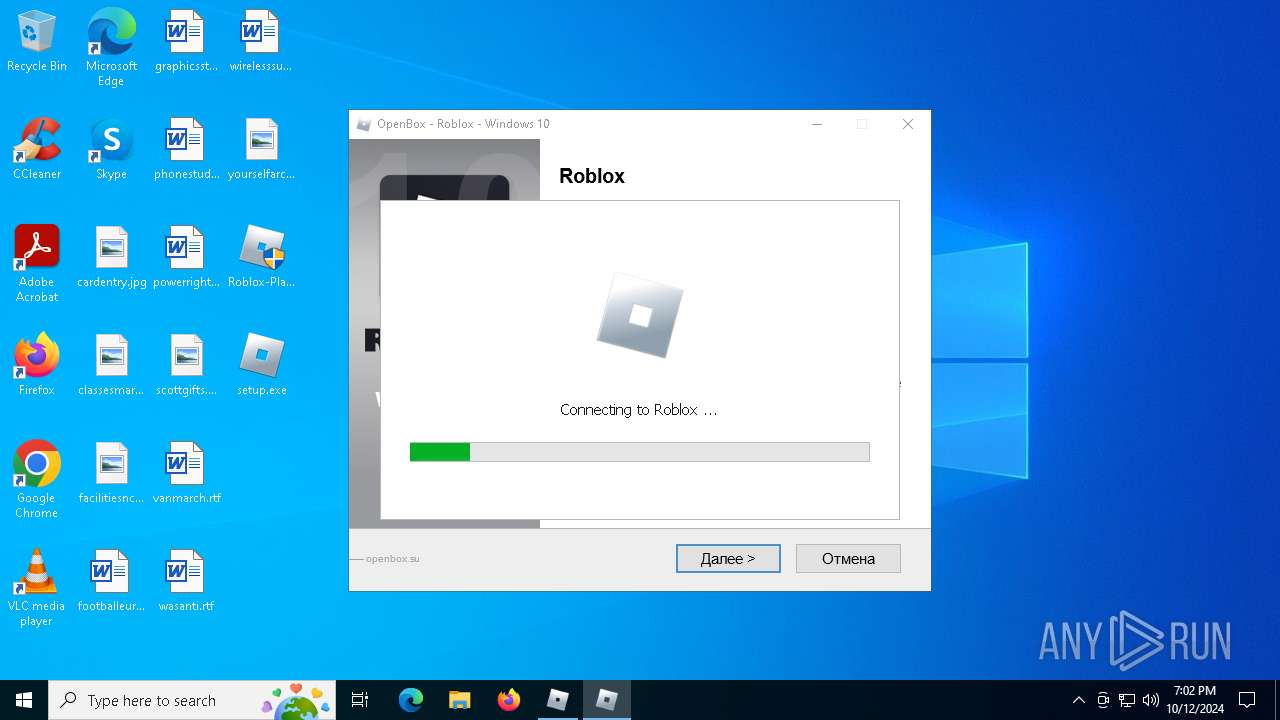Open CCleaner desktop shortcut

click(37, 149)
